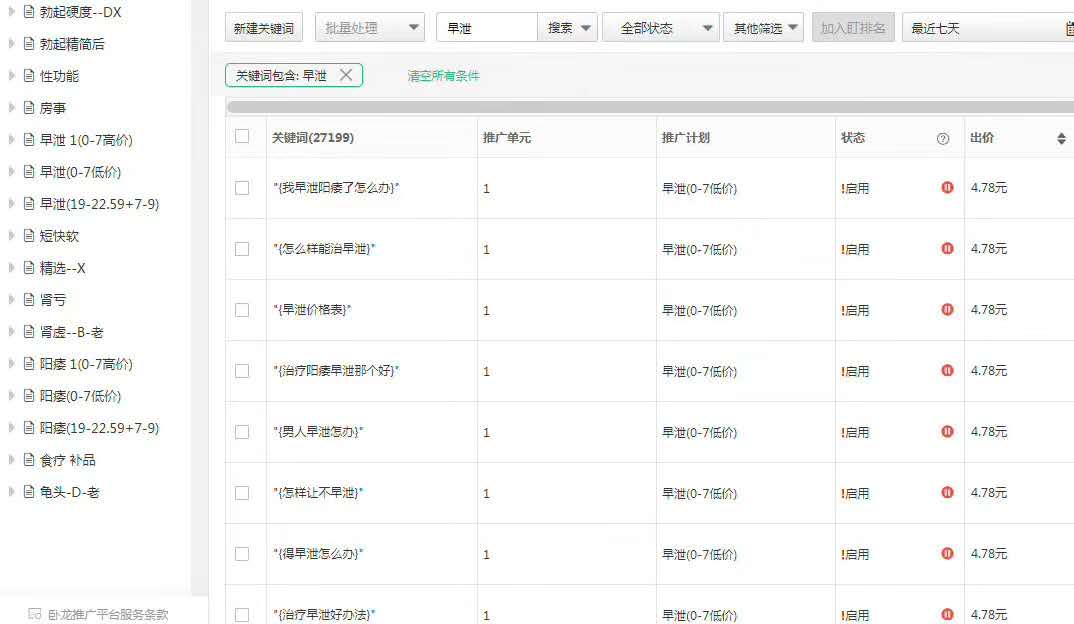The image size is (1074, 624).
Task: Sort by 出价 using the column arrows
Action: pyautogui.click(x=1061, y=139)
